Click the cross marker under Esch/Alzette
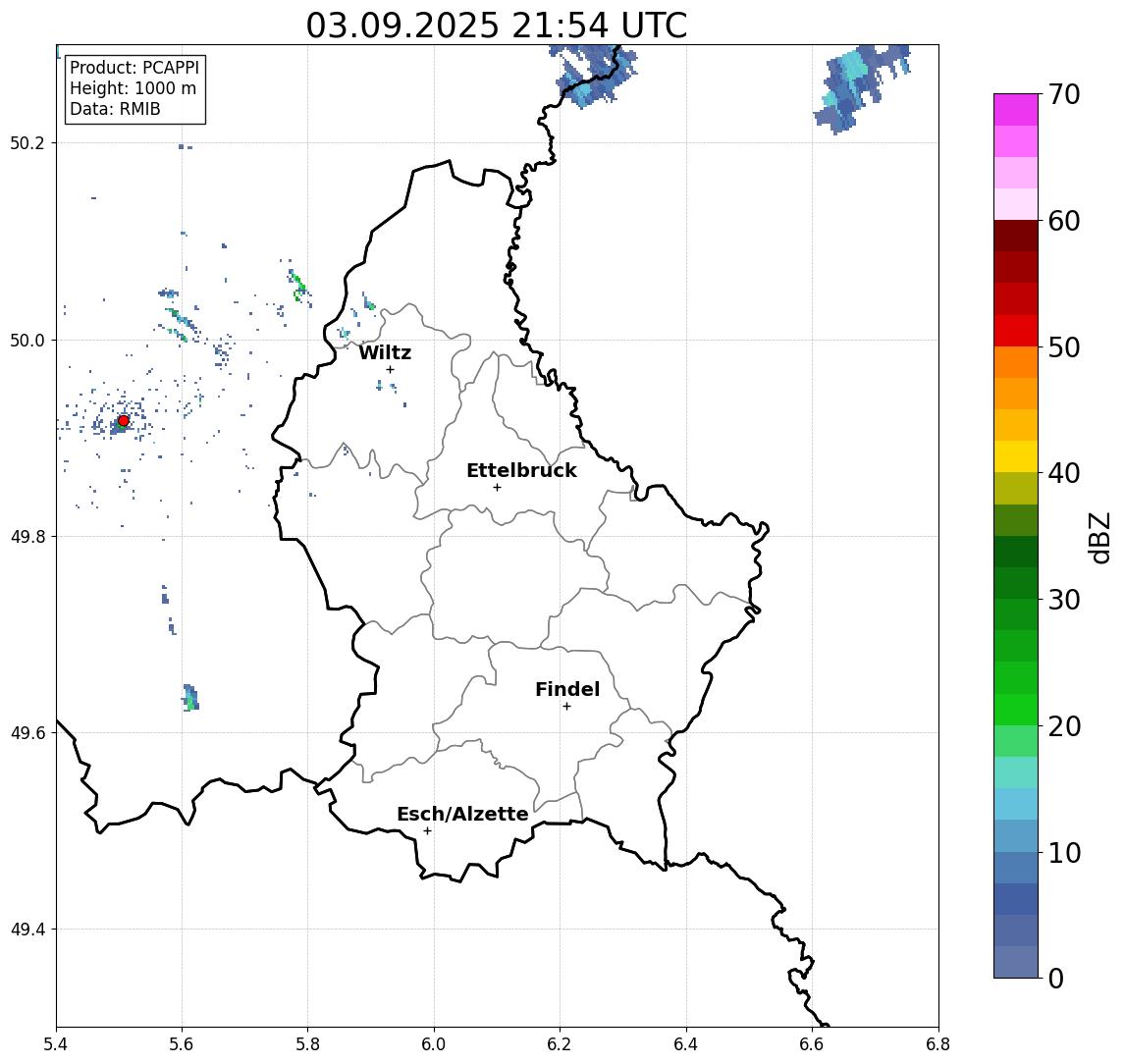The image size is (1124, 1064). point(427,831)
